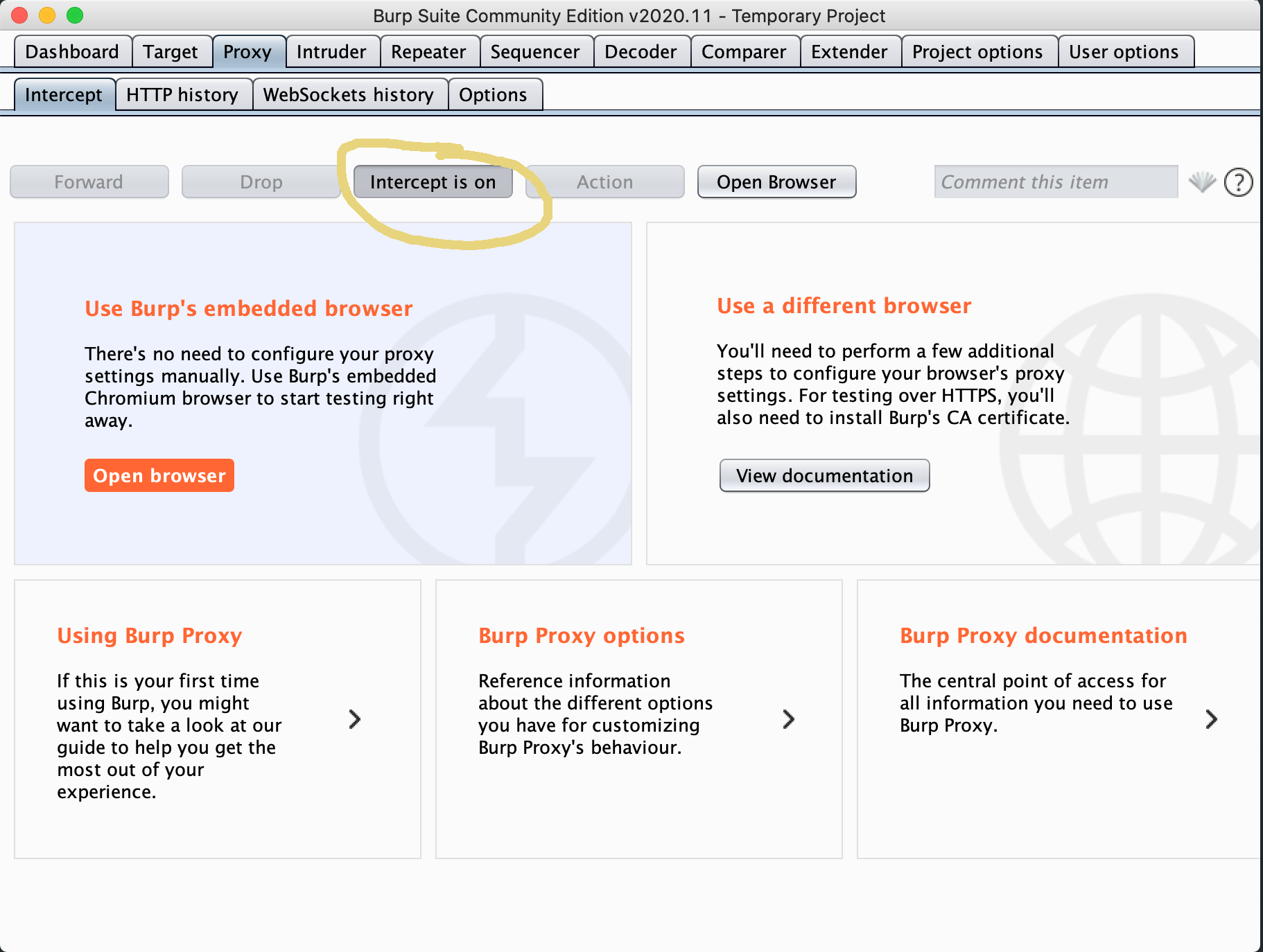Click the 'Use Burp's embedded browser' heading

(x=249, y=308)
